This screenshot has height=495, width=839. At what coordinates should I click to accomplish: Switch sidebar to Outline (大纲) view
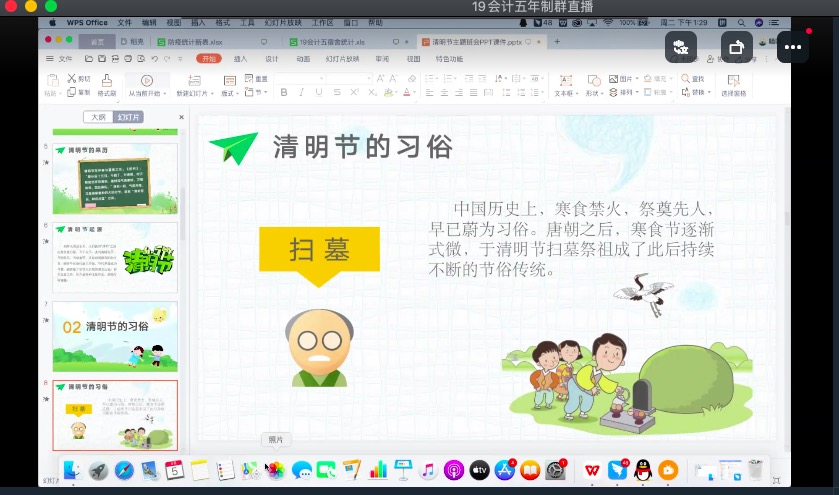99,117
